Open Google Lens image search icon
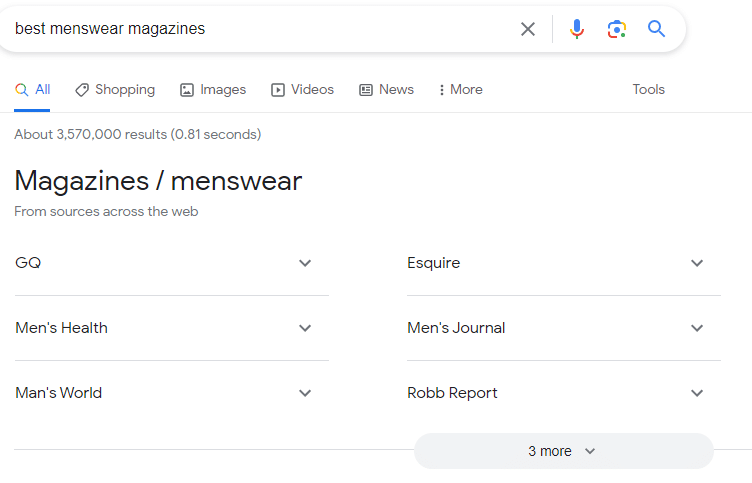This screenshot has width=752, height=483. [x=617, y=29]
